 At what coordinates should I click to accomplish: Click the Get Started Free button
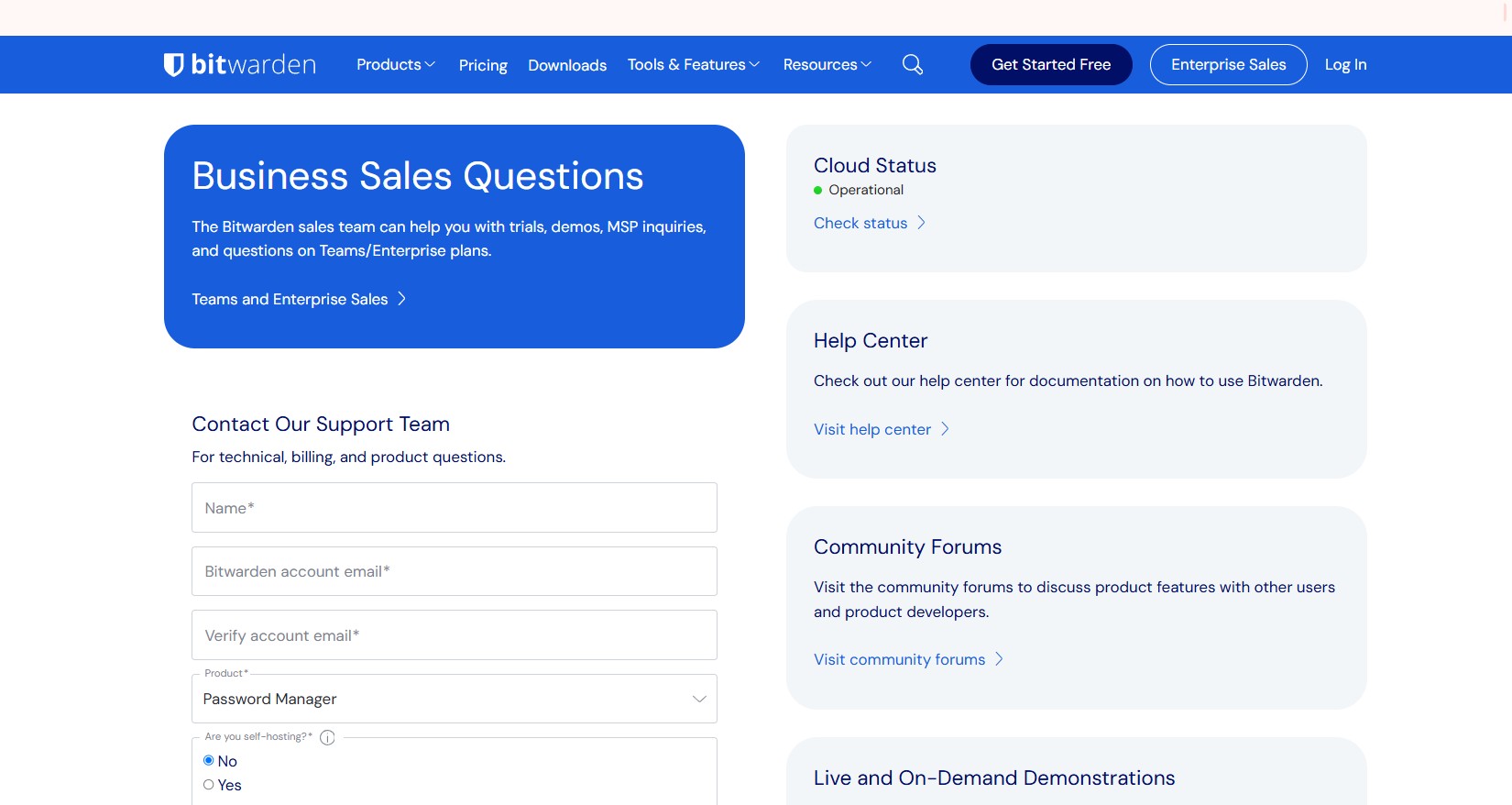pos(1051,64)
